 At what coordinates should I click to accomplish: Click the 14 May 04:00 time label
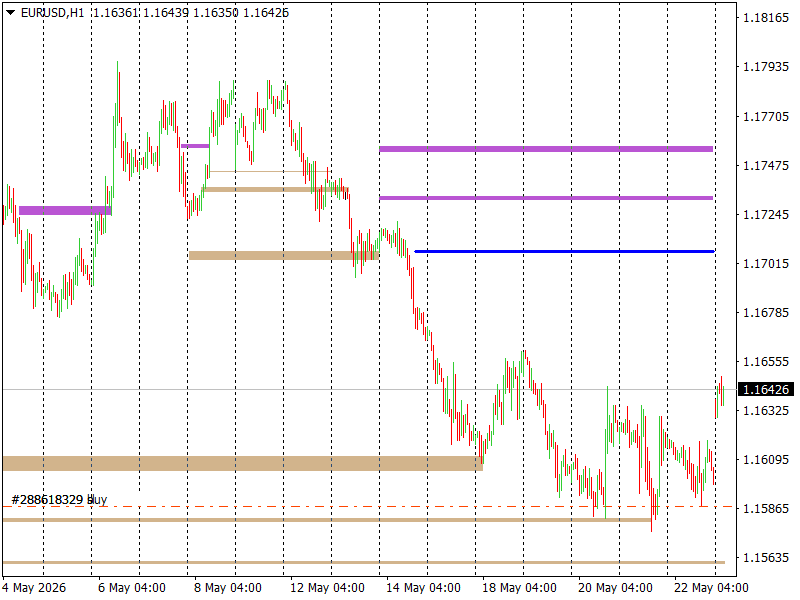tap(423, 588)
